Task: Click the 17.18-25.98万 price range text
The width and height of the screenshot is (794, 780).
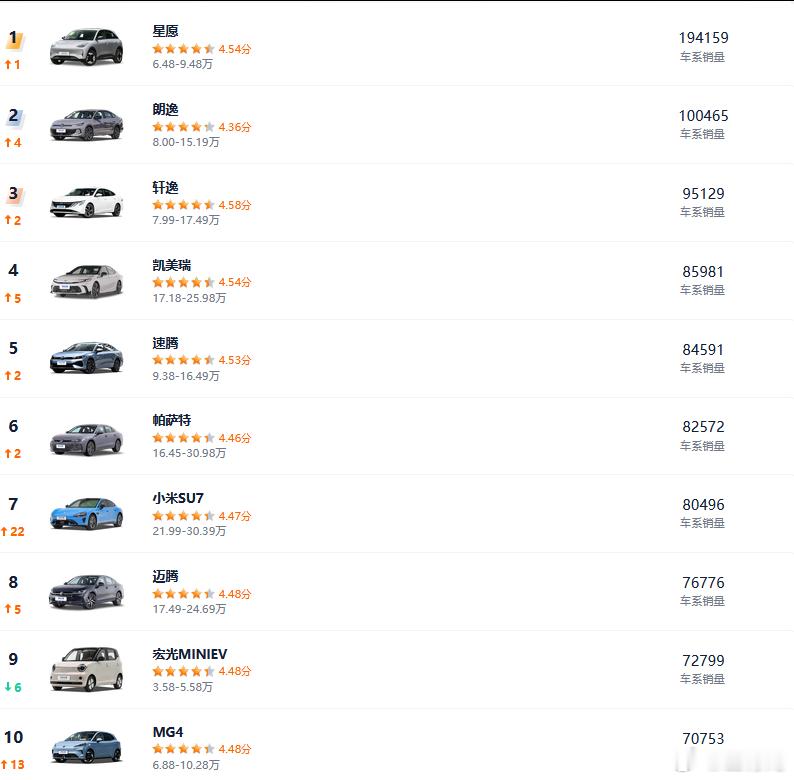Action: (x=189, y=298)
